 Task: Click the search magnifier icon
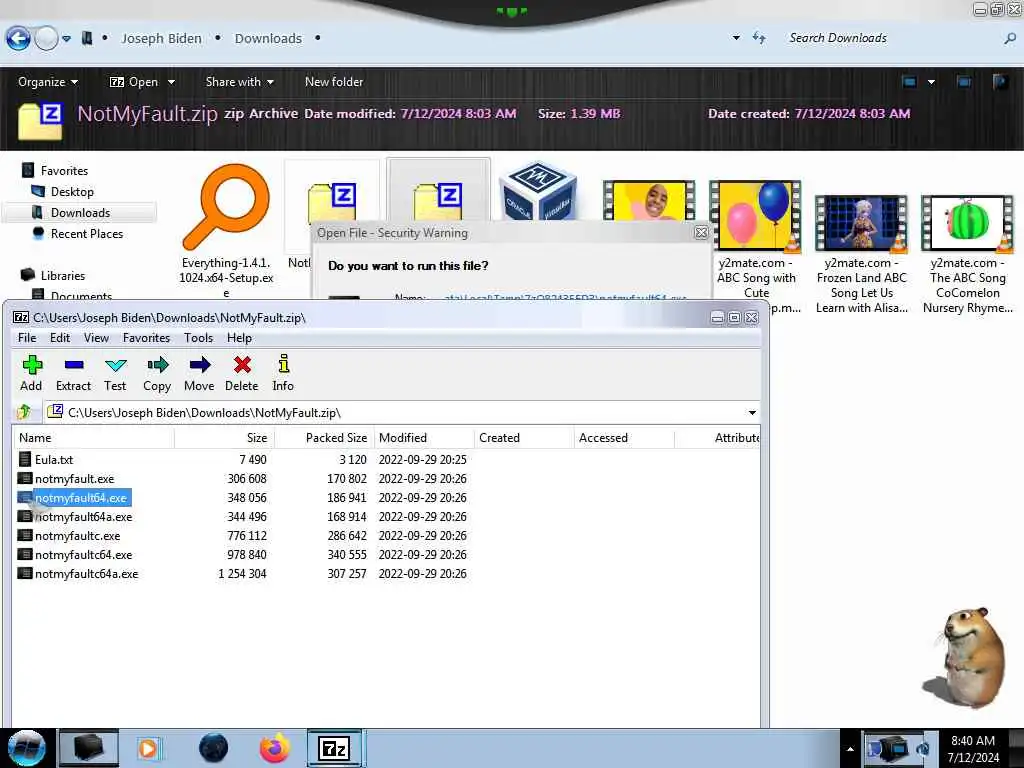click(x=1010, y=39)
